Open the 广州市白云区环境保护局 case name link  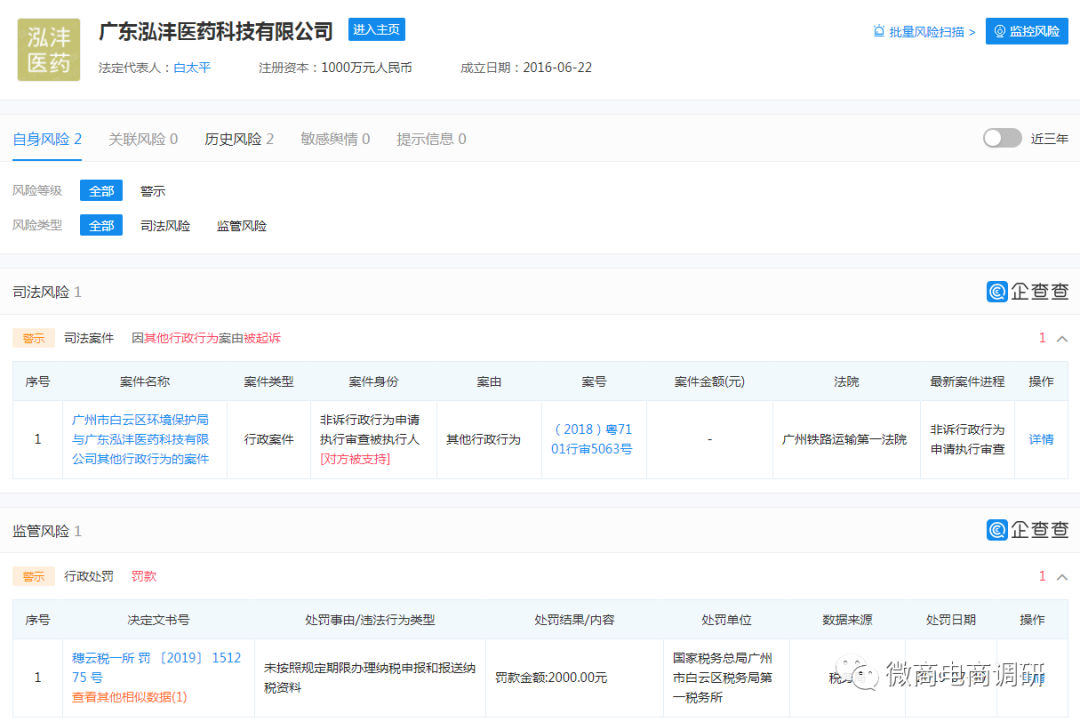[x=141, y=440]
